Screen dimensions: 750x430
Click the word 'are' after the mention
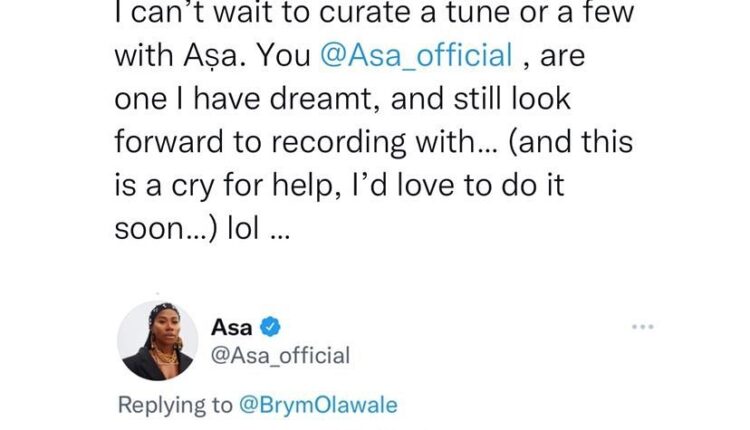pyautogui.click(x=570, y=57)
